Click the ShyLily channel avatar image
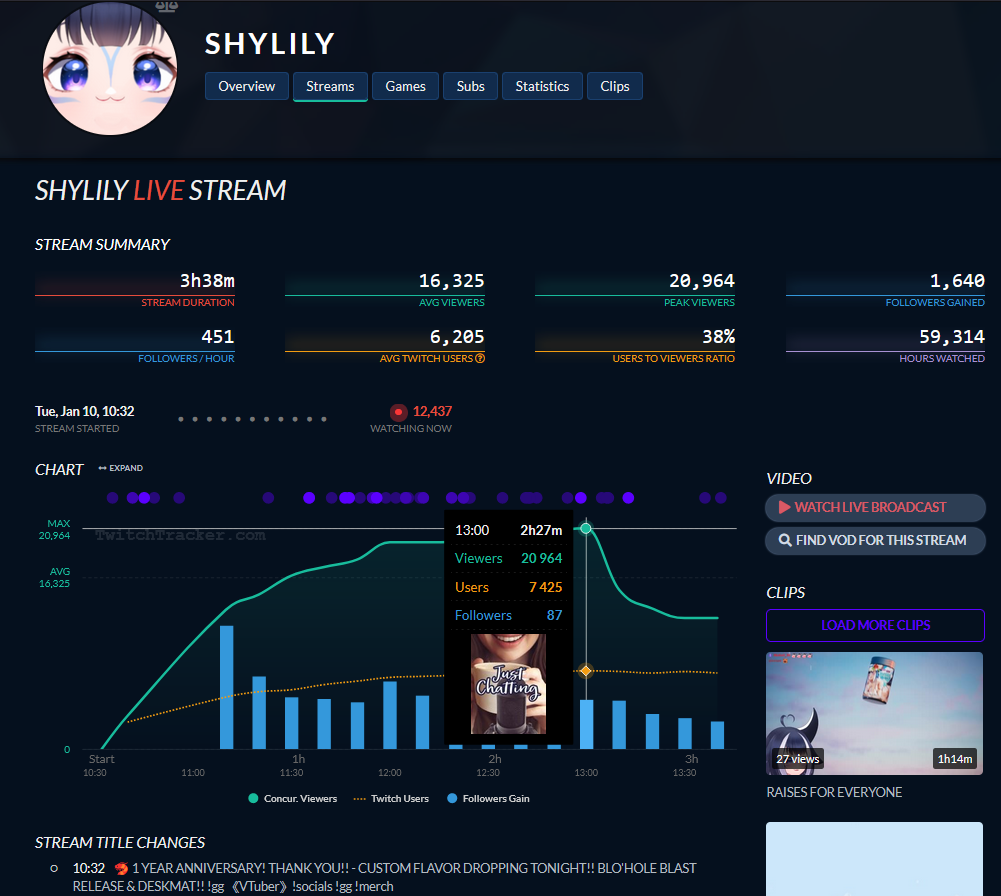This screenshot has height=896, width=1001. pos(110,70)
